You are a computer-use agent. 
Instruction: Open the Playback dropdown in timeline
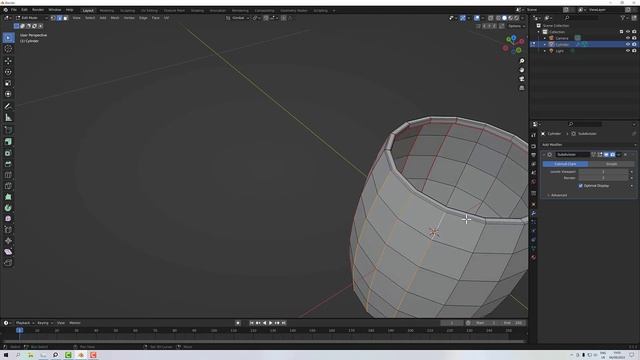(x=25, y=323)
